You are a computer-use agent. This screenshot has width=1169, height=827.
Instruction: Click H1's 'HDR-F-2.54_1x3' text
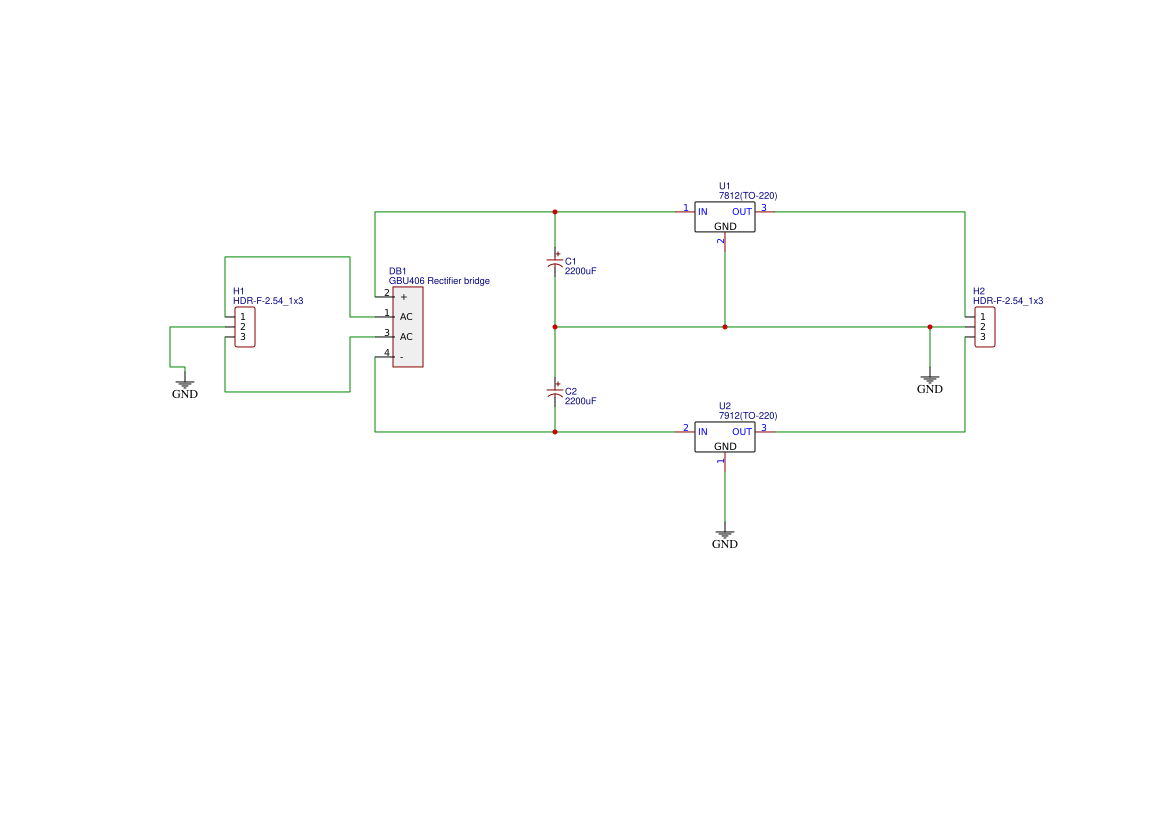click(268, 301)
